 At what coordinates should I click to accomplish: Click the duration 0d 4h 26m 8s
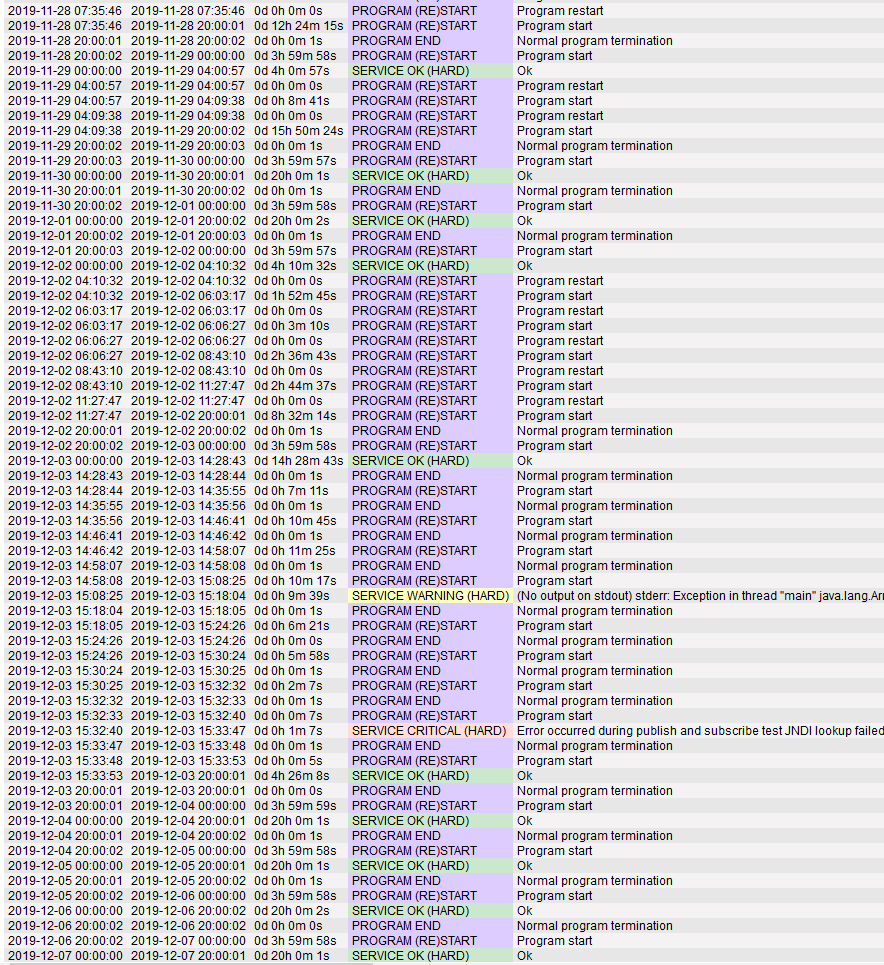click(x=292, y=776)
